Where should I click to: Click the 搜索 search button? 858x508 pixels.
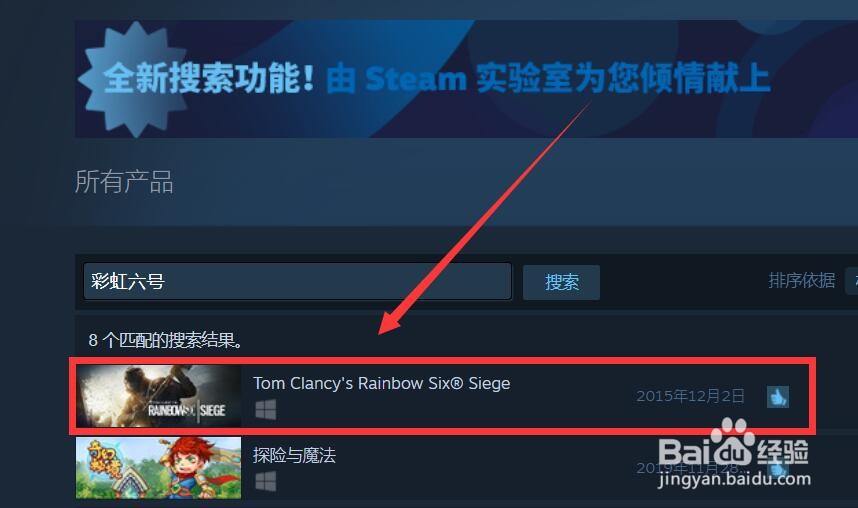click(561, 282)
